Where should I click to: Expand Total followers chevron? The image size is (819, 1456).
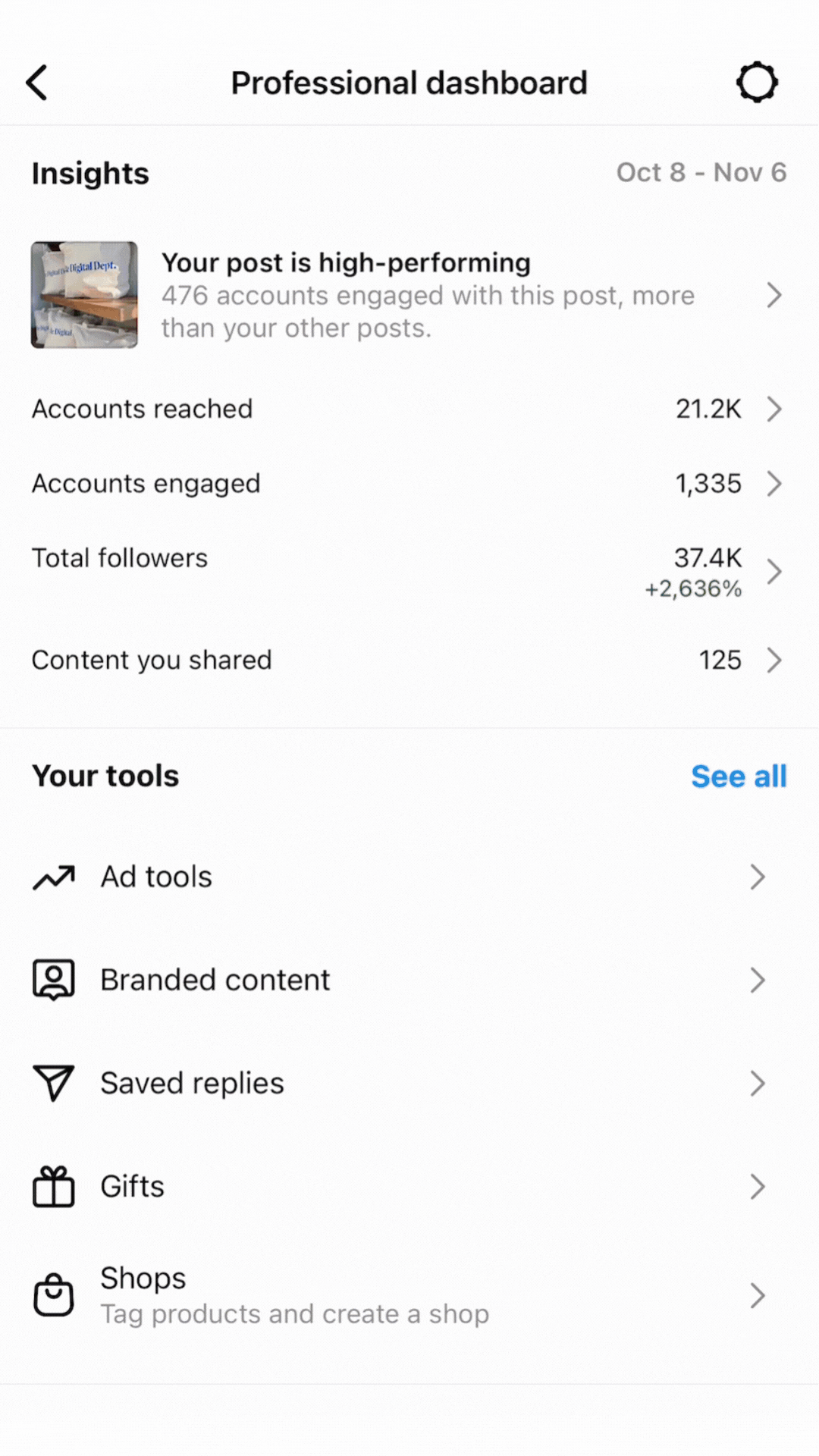[773, 572]
